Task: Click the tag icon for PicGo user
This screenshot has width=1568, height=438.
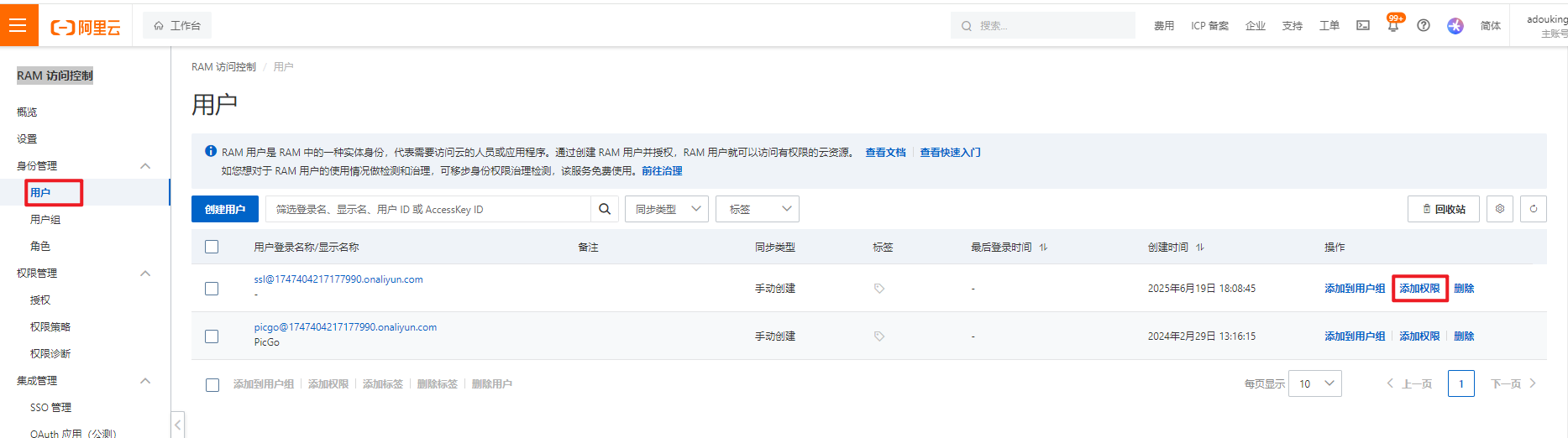Action: coord(879,336)
